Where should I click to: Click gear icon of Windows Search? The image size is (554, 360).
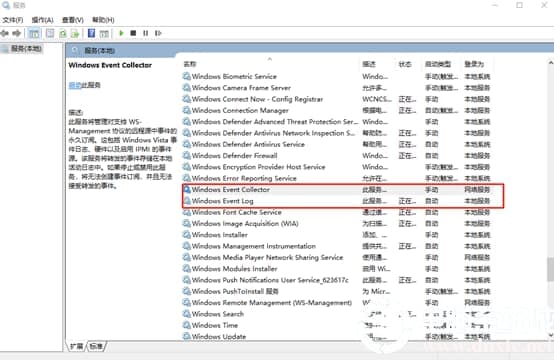click(187, 314)
